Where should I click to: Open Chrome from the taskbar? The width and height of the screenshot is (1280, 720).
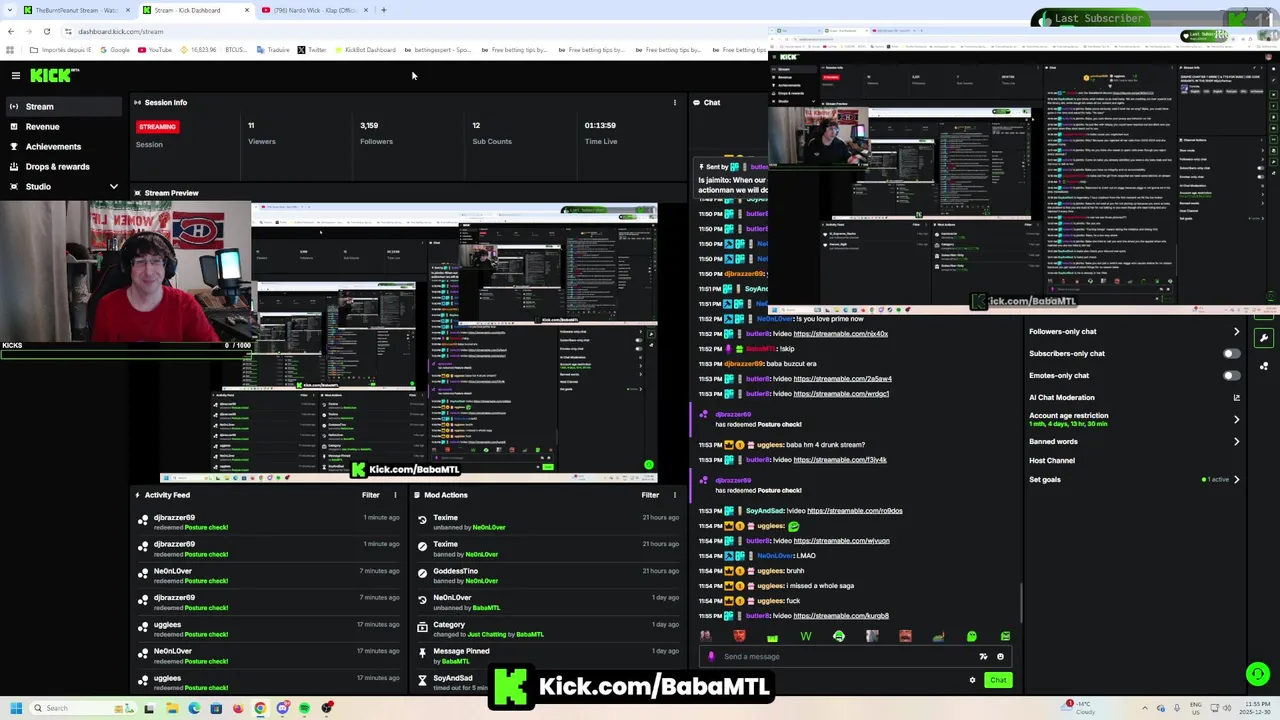coord(260,708)
